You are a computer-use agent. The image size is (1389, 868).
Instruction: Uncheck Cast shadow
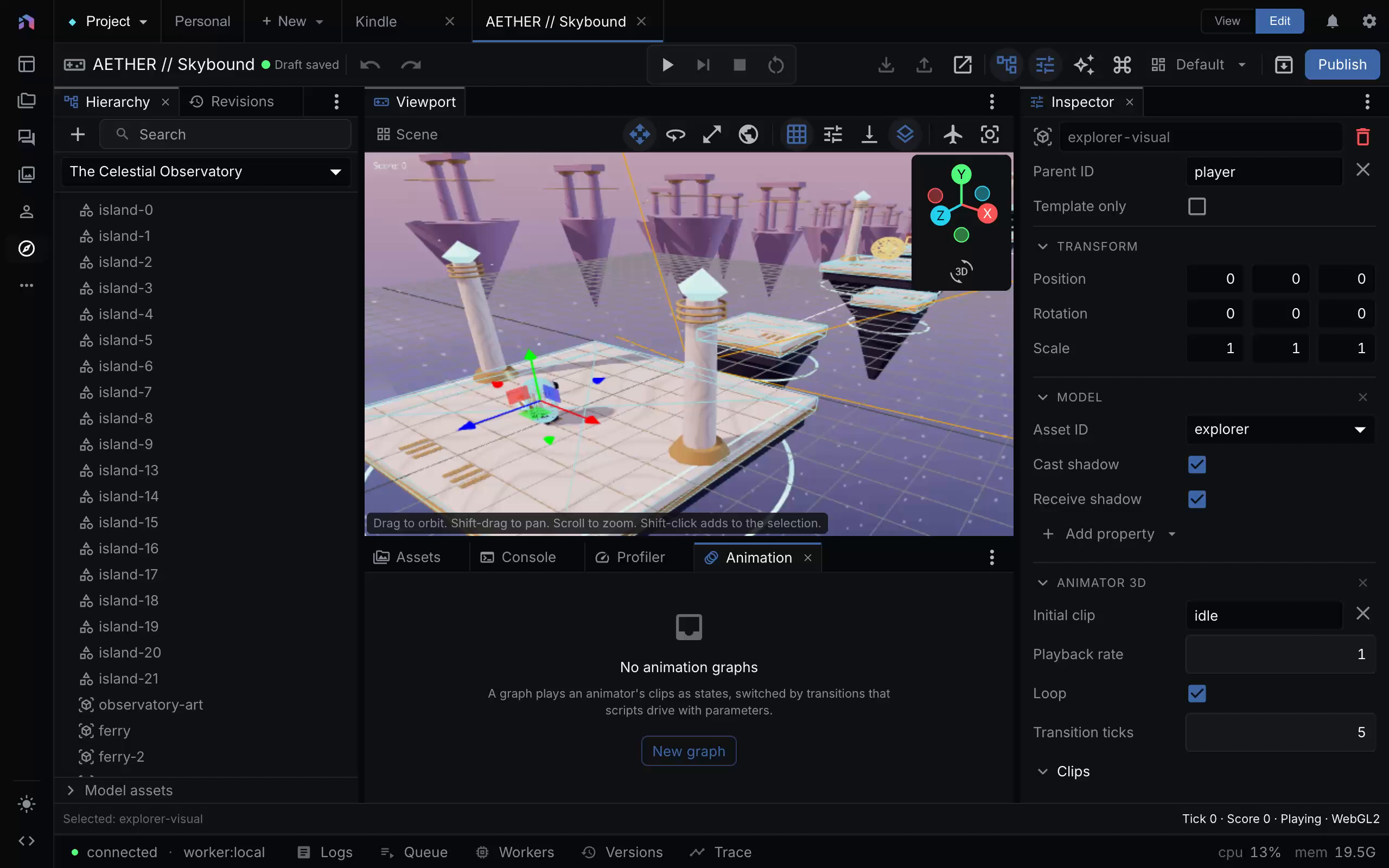(x=1197, y=464)
